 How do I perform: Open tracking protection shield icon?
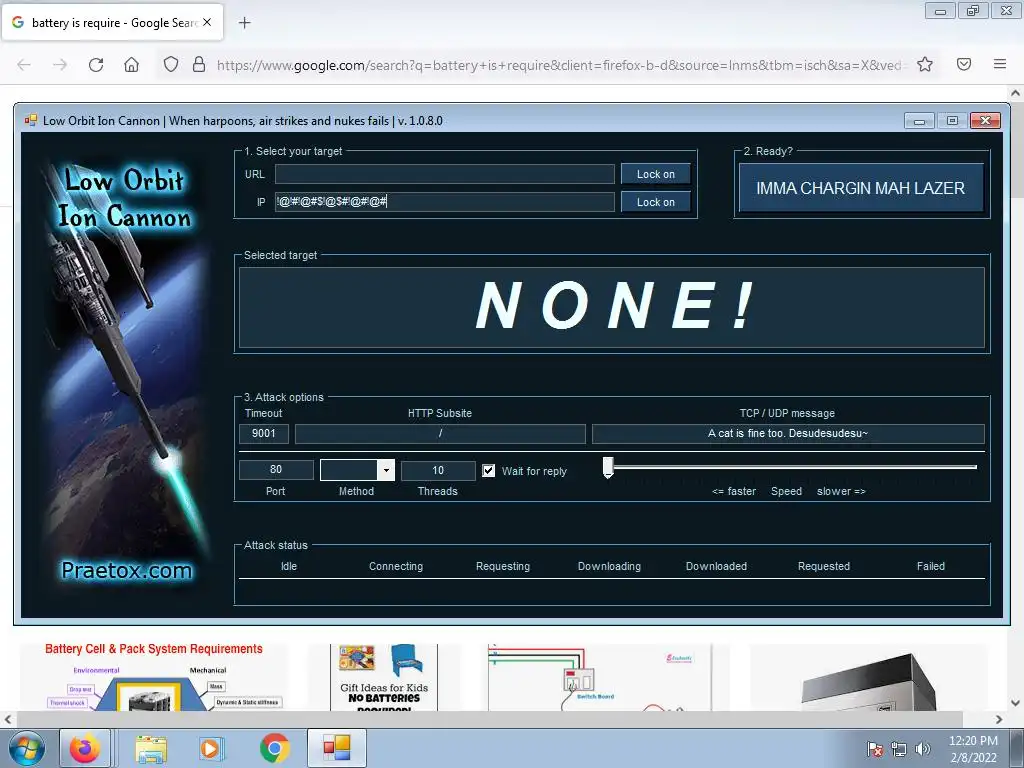point(170,64)
